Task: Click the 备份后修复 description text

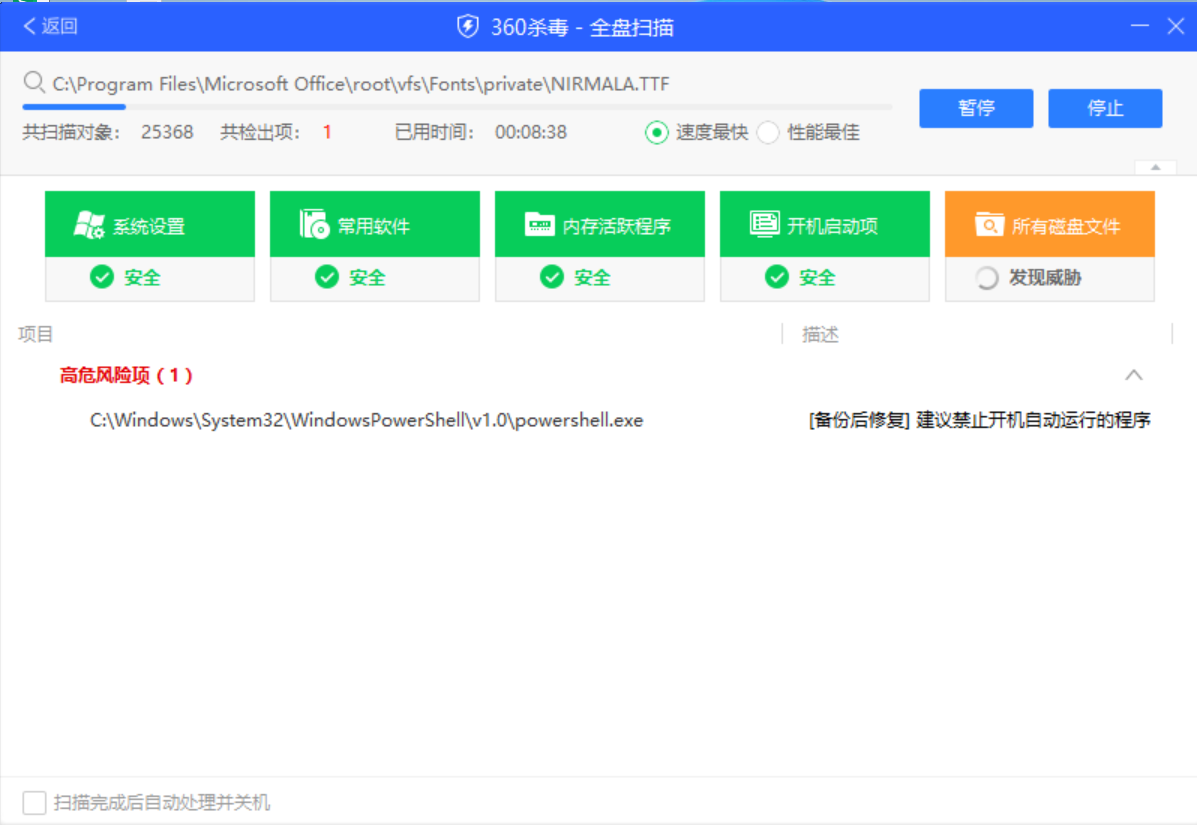Action: (x=979, y=420)
